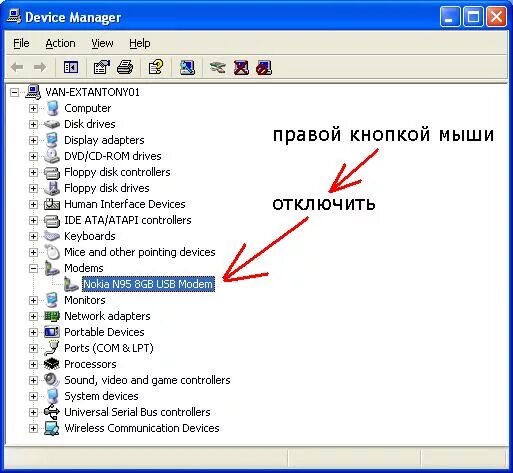Open the Help toolbar icon
Image resolution: width=513 pixels, height=473 pixels.
(x=156, y=67)
